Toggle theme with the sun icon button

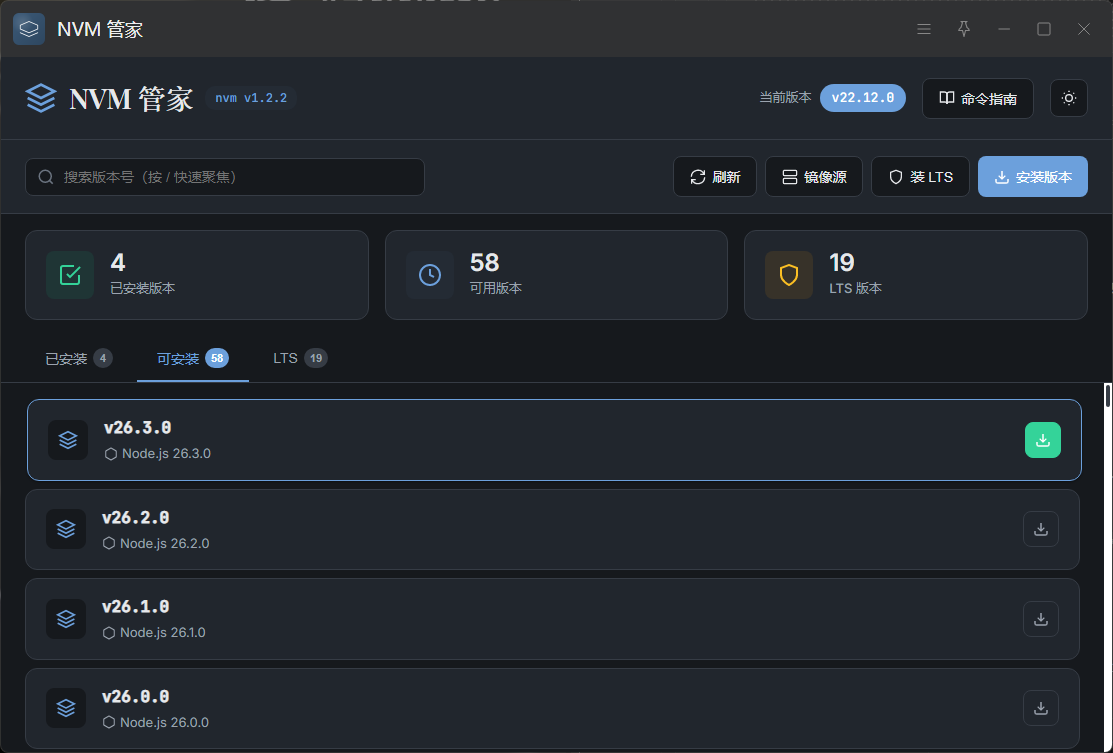pos(1068,99)
